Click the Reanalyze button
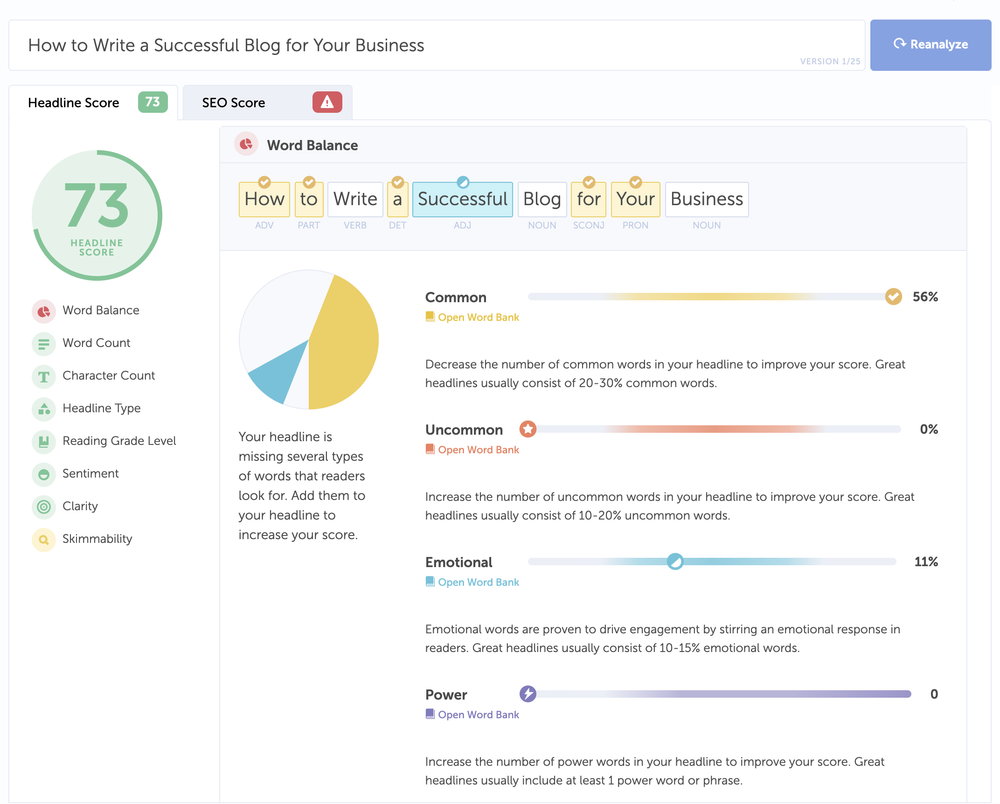The height and width of the screenshot is (804, 1000). pos(930,45)
